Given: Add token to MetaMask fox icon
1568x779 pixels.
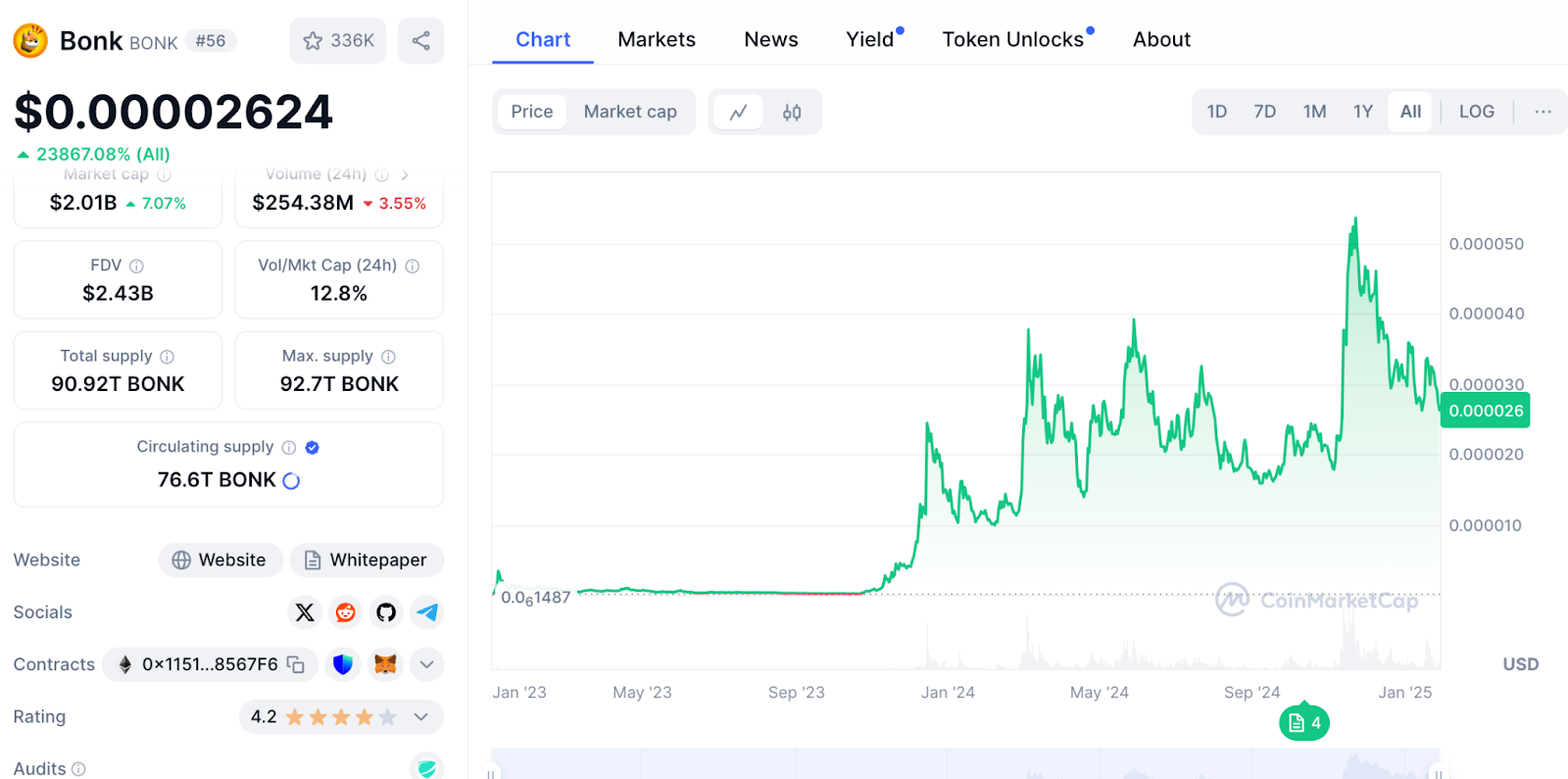Looking at the screenshot, I should click(386, 664).
